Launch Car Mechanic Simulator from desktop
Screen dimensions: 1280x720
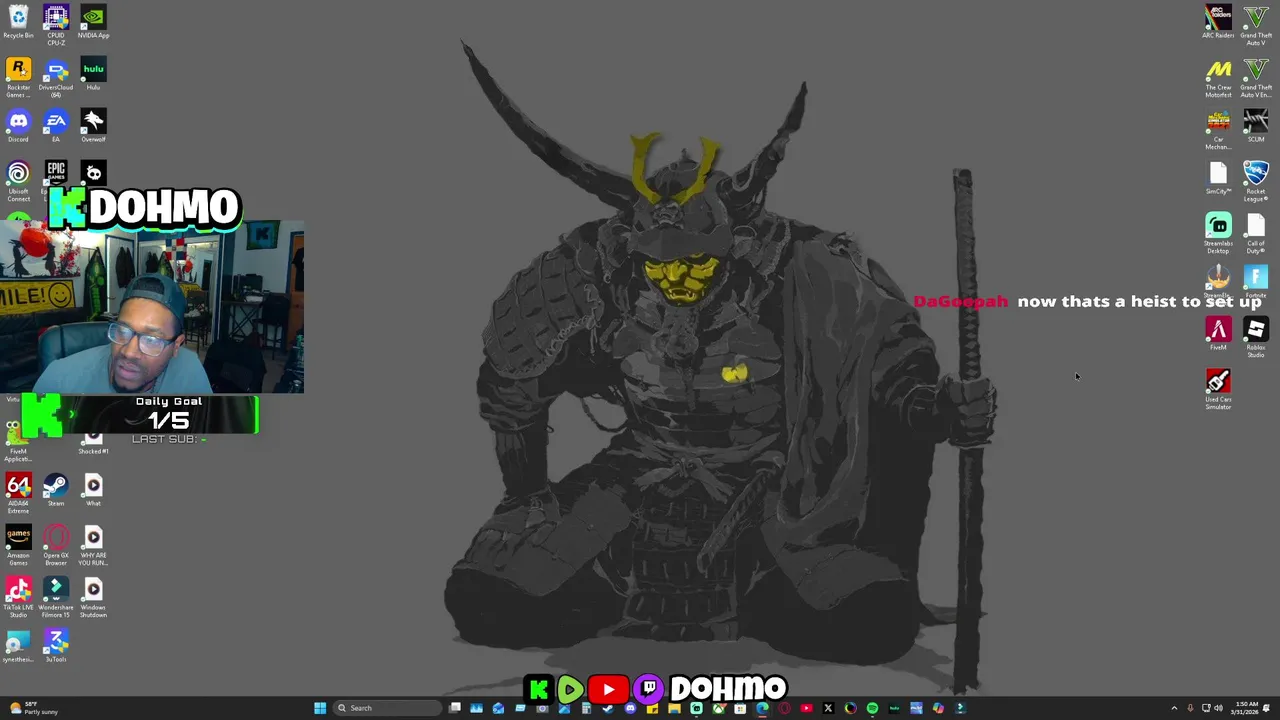click(x=1218, y=129)
